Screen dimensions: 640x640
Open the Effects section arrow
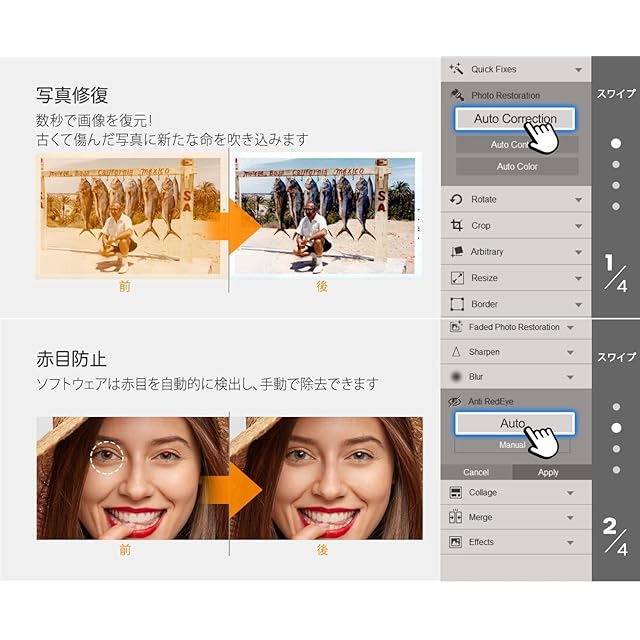[570, 542]
